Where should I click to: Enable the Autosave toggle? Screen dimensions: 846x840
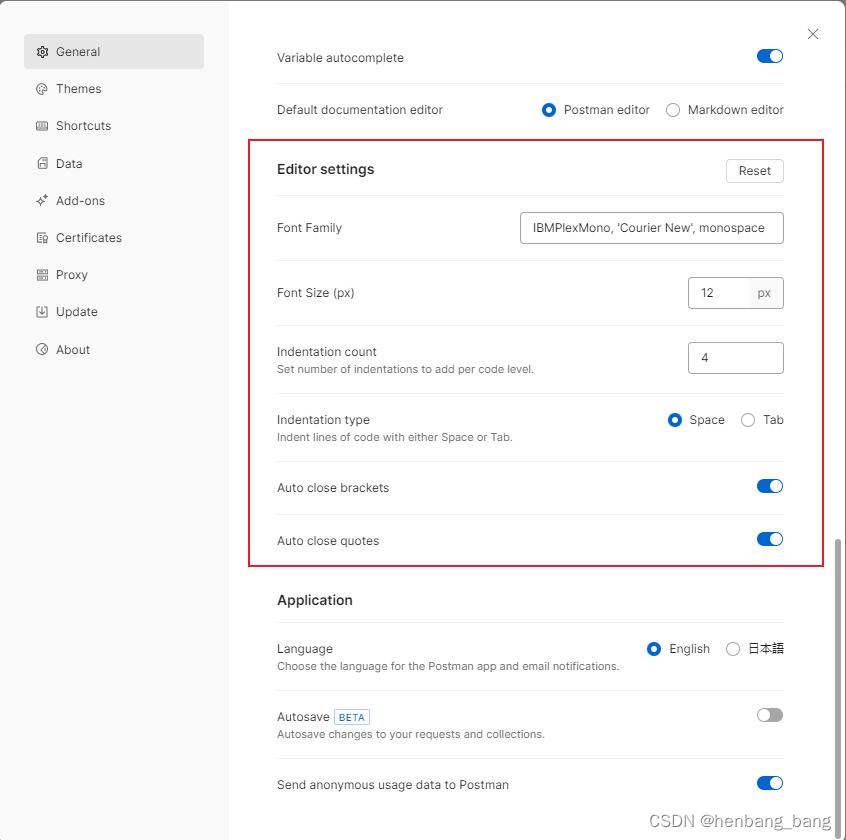769,715
